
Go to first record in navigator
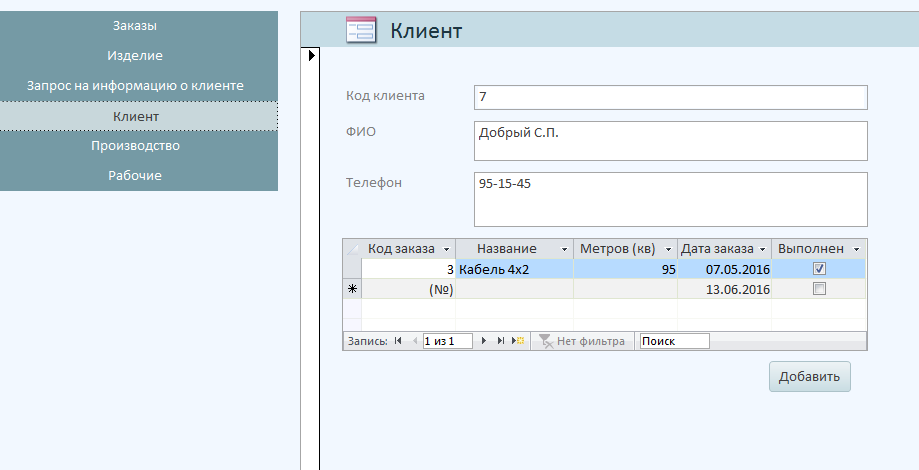point(398,341)
